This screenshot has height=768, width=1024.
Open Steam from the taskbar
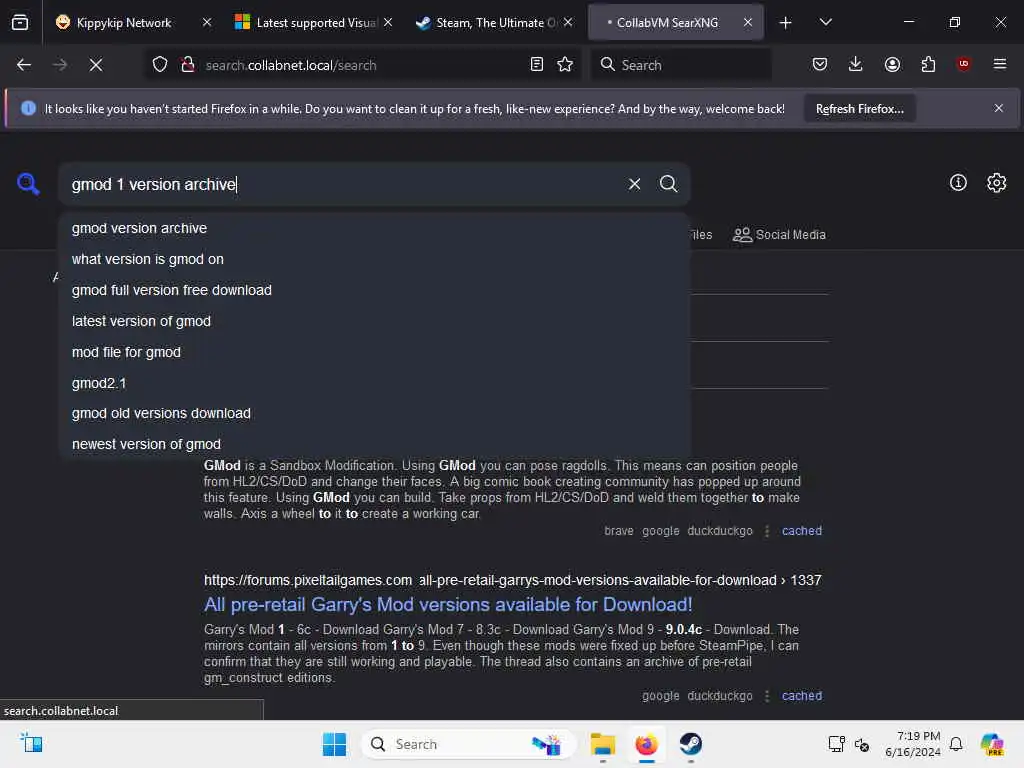(690, 744)
